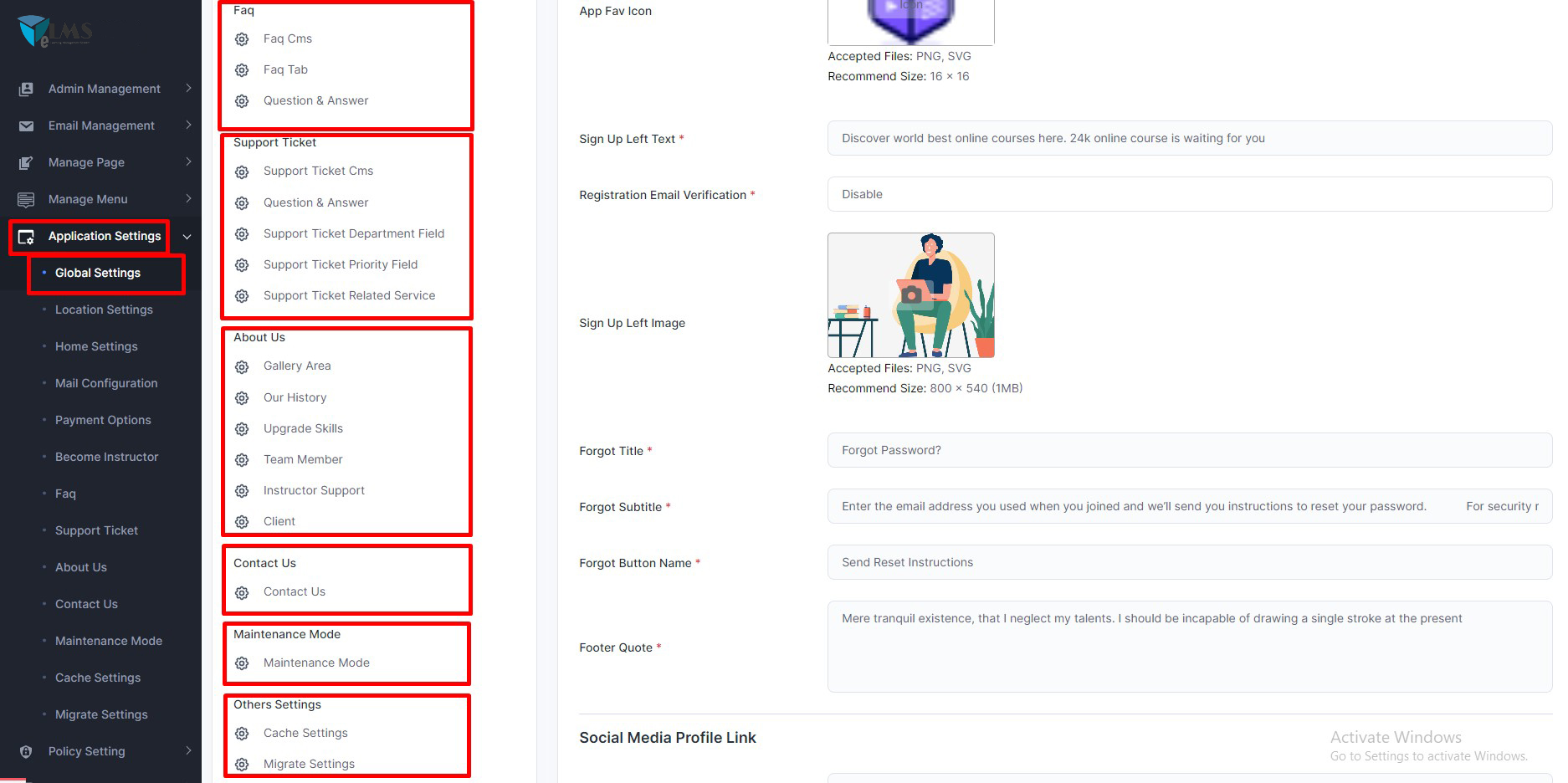
Task: Click gear icon beside Gallery Area
Action: pyautogui.click(x=242, y=366)
